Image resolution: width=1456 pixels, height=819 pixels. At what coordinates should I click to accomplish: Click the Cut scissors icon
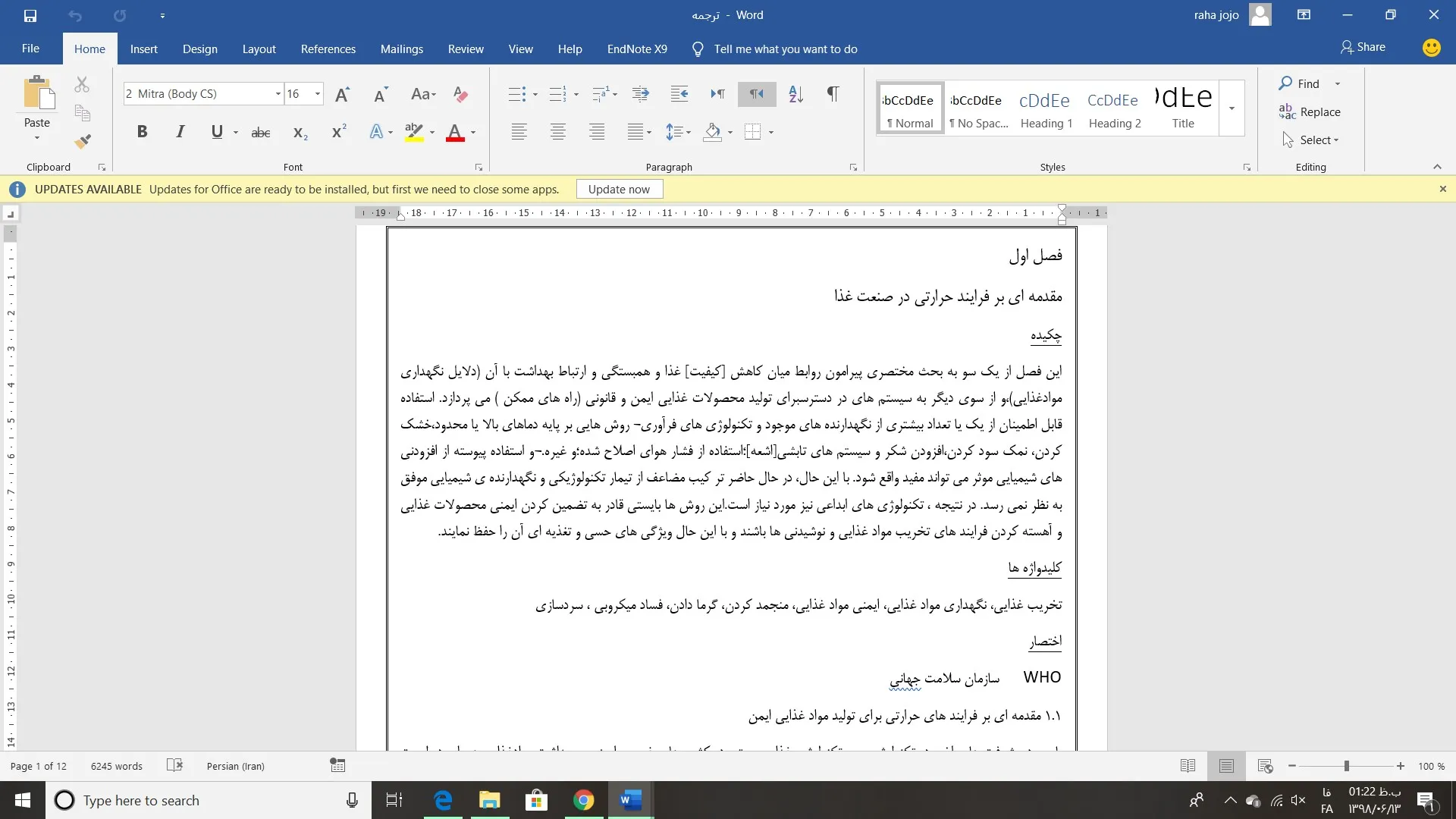coord(82,84)
